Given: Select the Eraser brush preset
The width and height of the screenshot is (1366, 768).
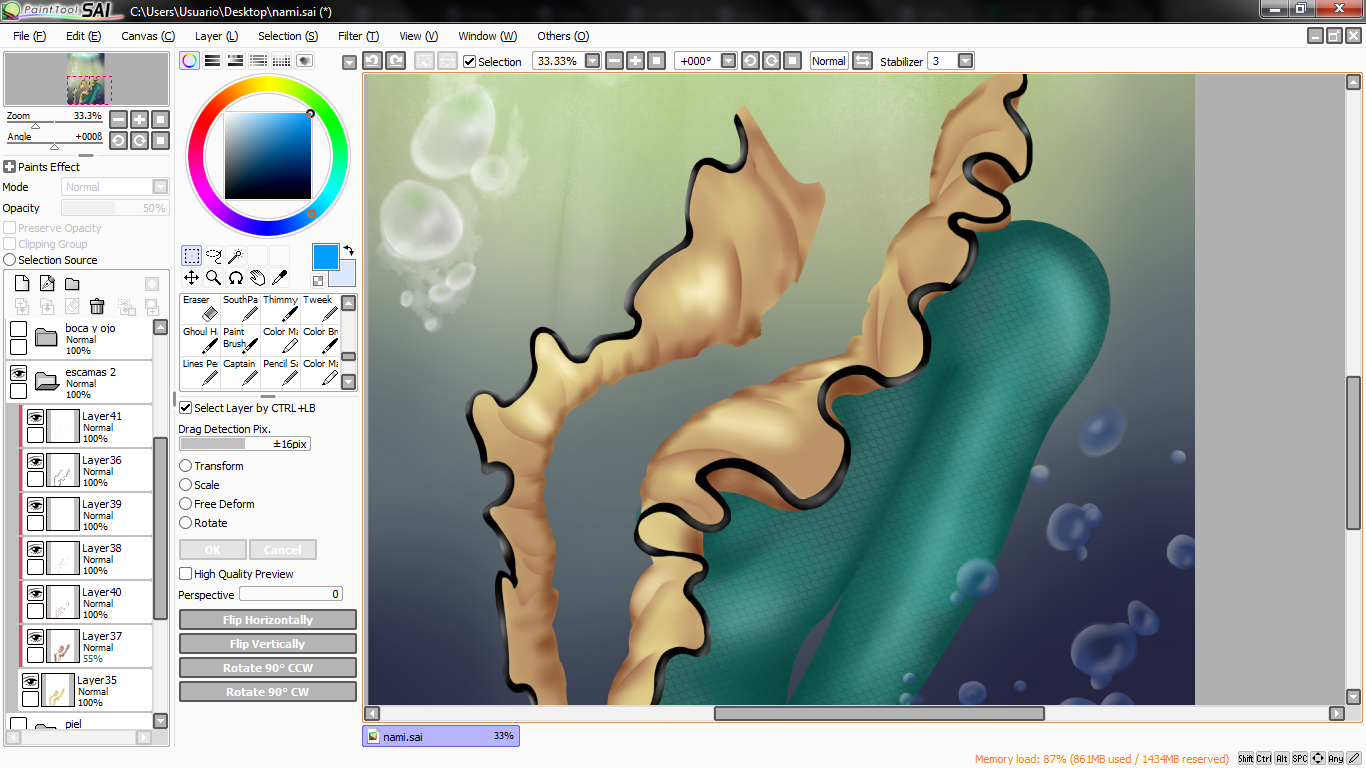Looking at the screenshot, I should tap(200, 308).
